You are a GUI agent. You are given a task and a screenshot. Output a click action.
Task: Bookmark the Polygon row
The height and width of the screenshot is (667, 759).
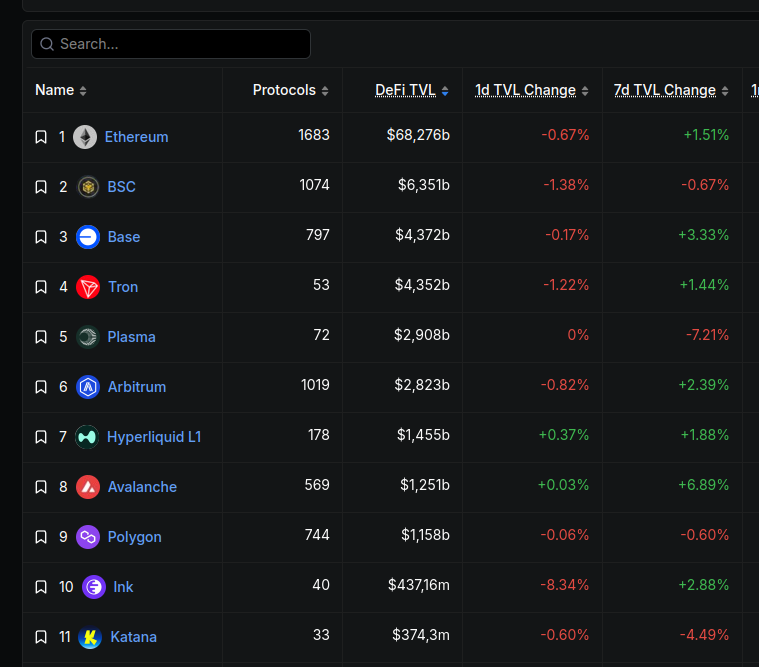41,537
